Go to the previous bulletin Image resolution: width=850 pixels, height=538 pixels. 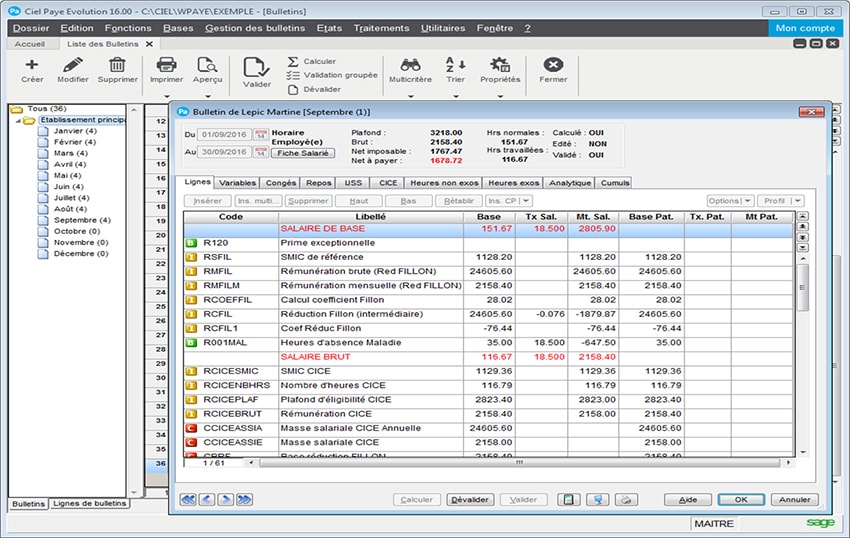point(207,499)
